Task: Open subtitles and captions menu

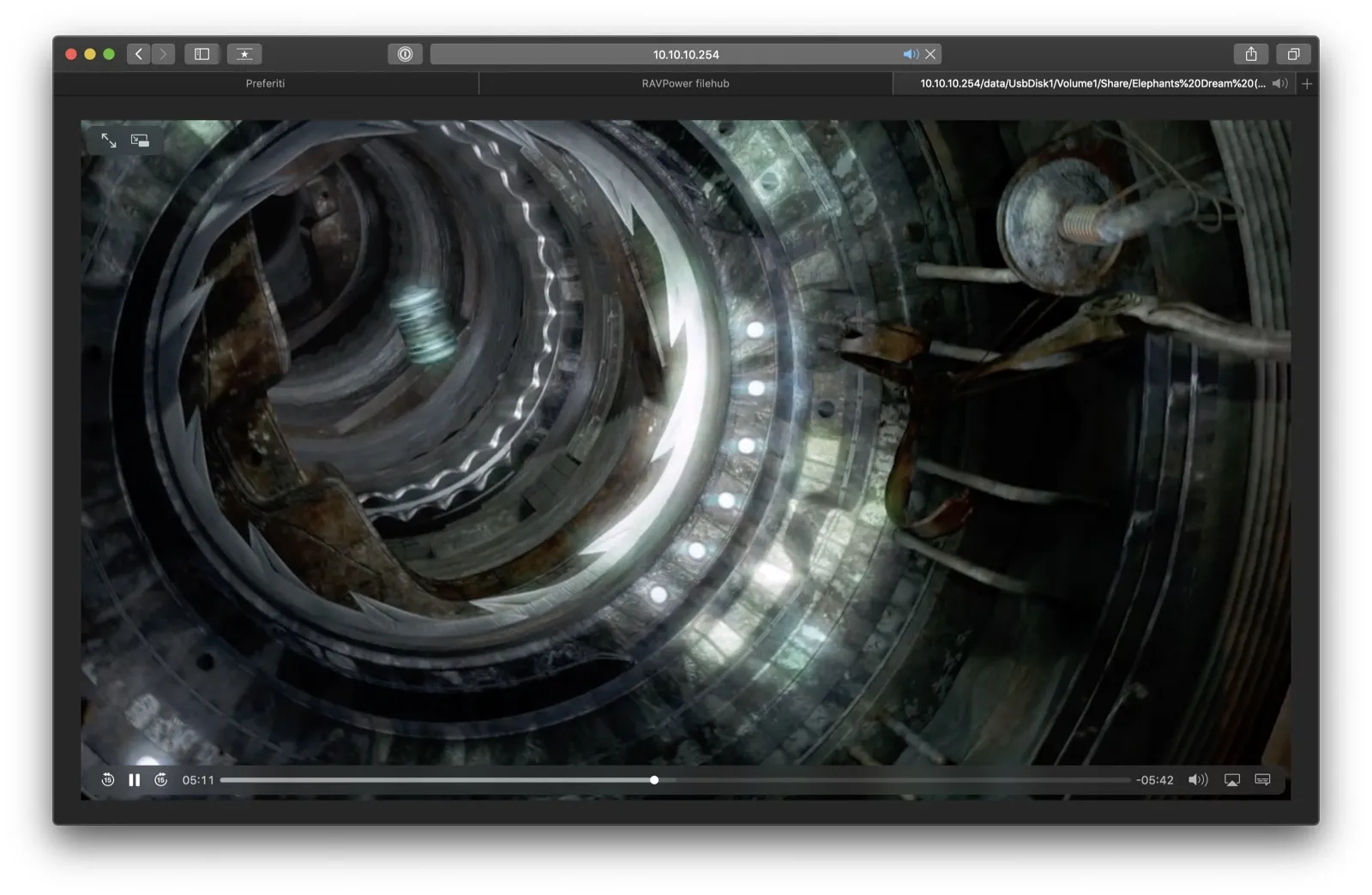Action: (1262, 779)
